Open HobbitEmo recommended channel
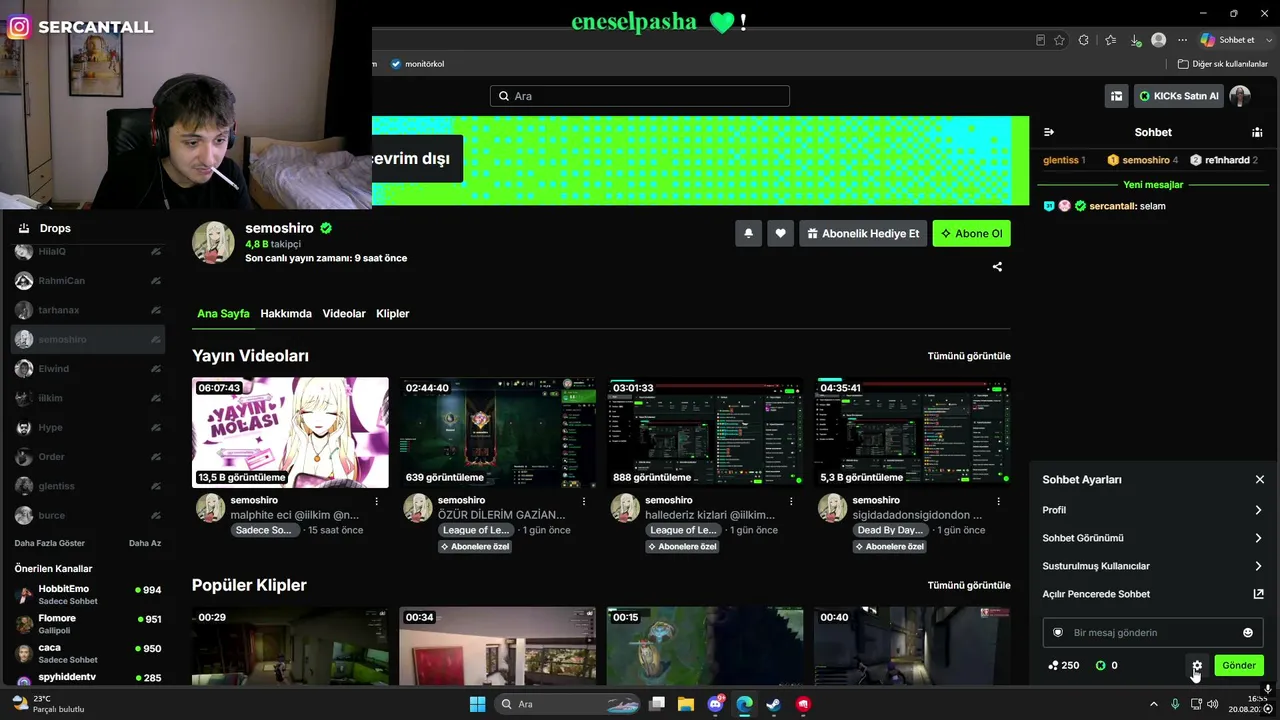The height and width of the screenshot is (720, 1280). click(88, 595)
